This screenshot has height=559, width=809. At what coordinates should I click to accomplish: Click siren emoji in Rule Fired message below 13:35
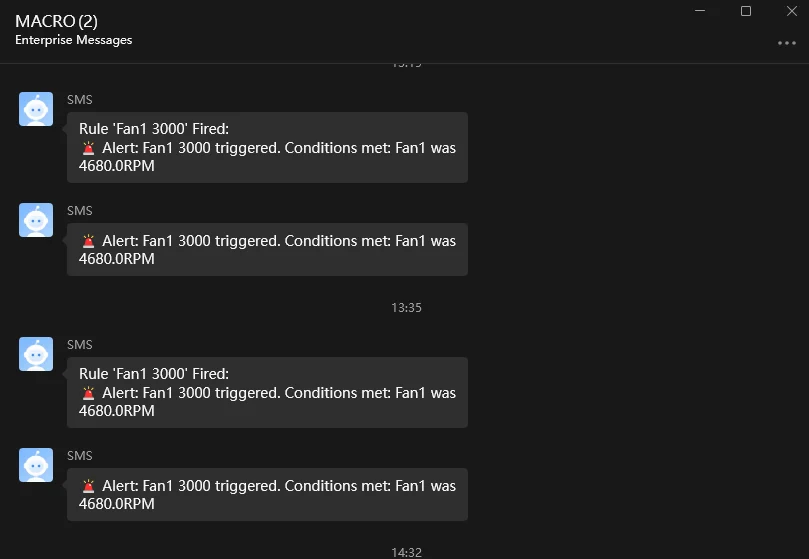pos(89,393)
